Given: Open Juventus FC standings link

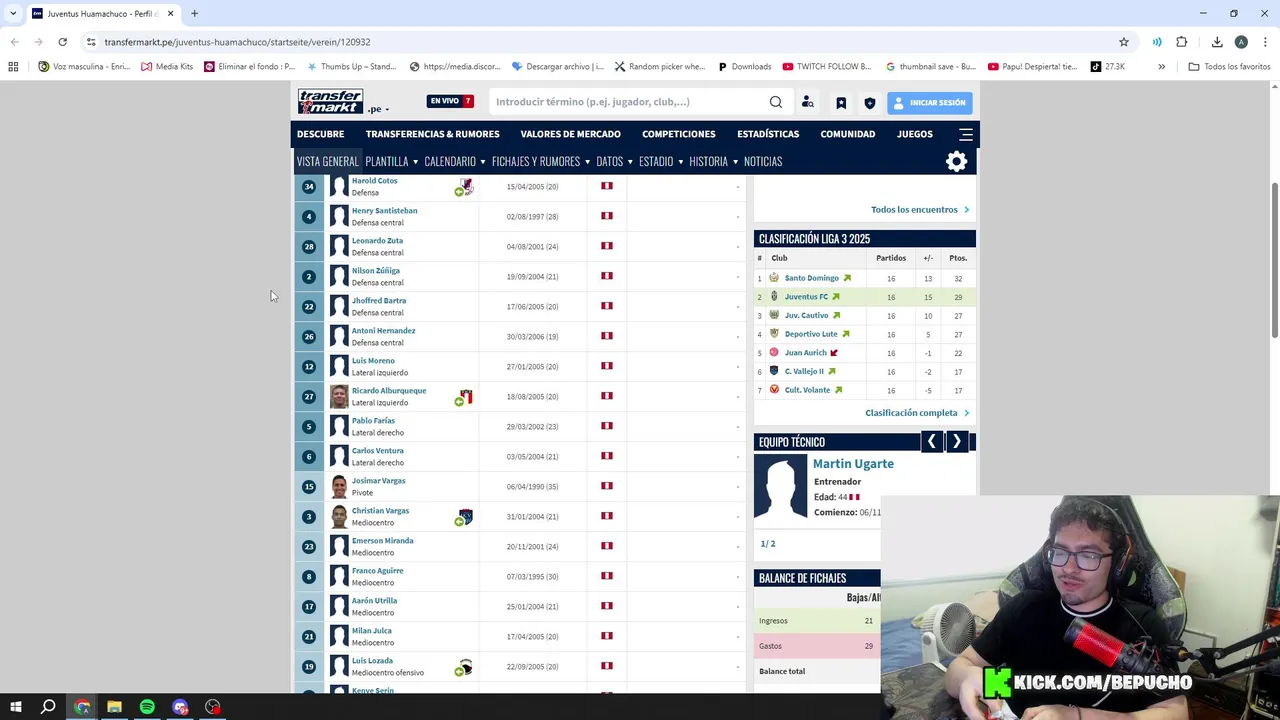Looking at the screenshot, I should 806,297.
